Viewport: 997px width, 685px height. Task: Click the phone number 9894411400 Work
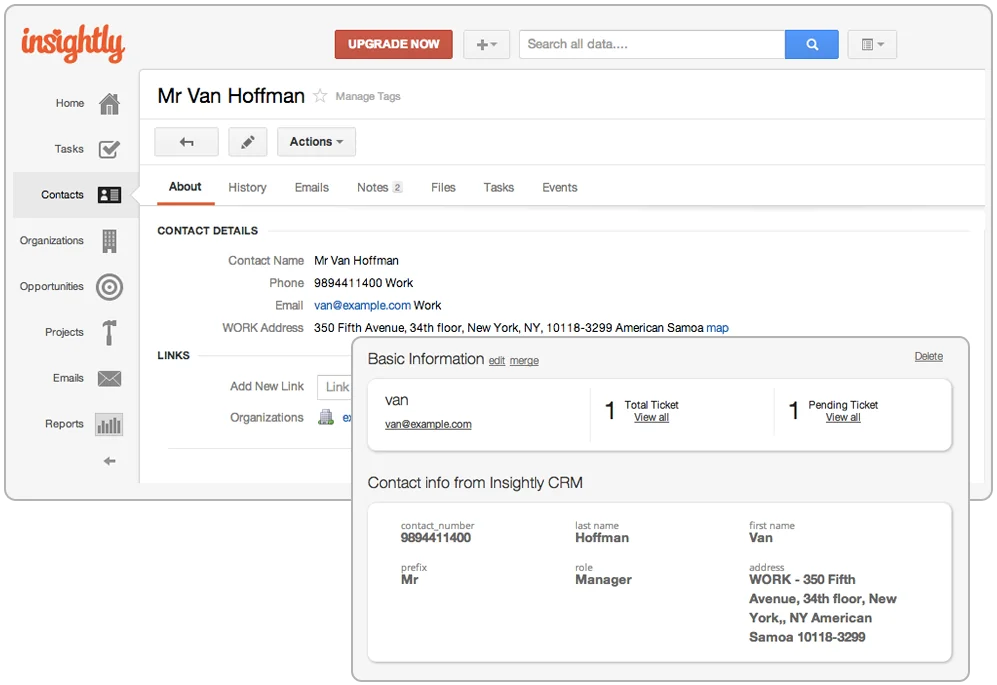coord(363,283)
